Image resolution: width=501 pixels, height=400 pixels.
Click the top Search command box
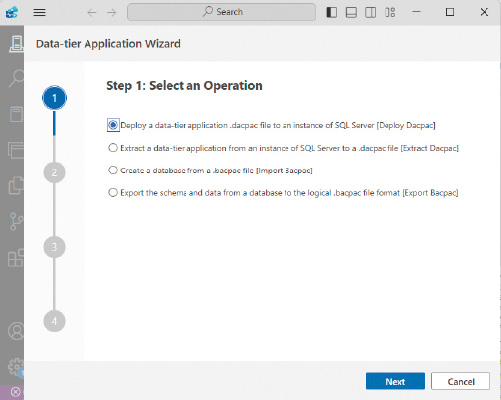[x=222, y=12]
